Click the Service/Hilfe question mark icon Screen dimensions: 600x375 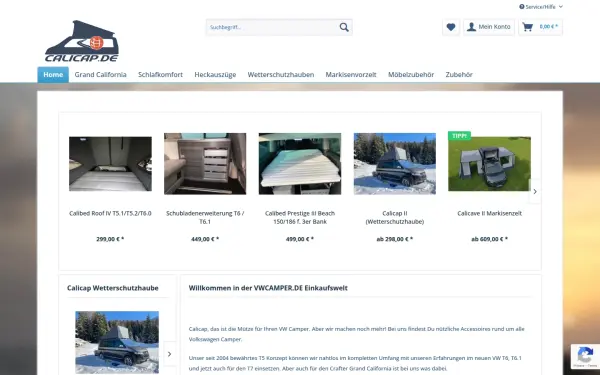pyautogui.click(x=522, y=7)
